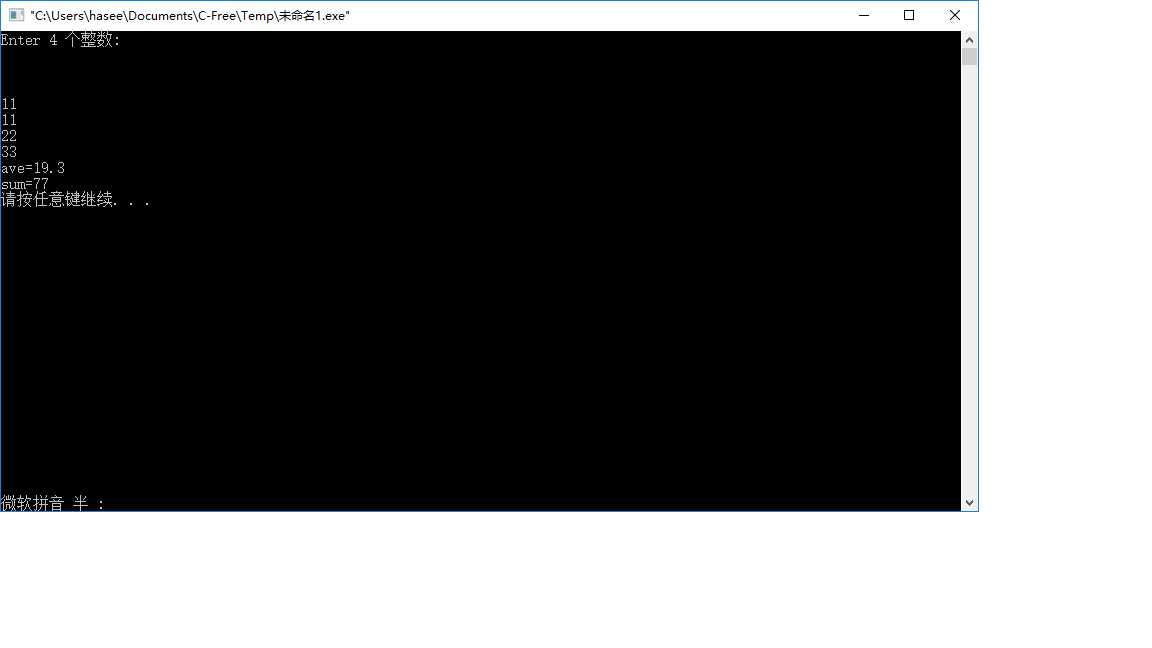Click the '微软拼音 半 :' IME status line
Image resolution: width=1152 pixels, height=648 pixels.
pyautogui.click(x=53, y=503)
